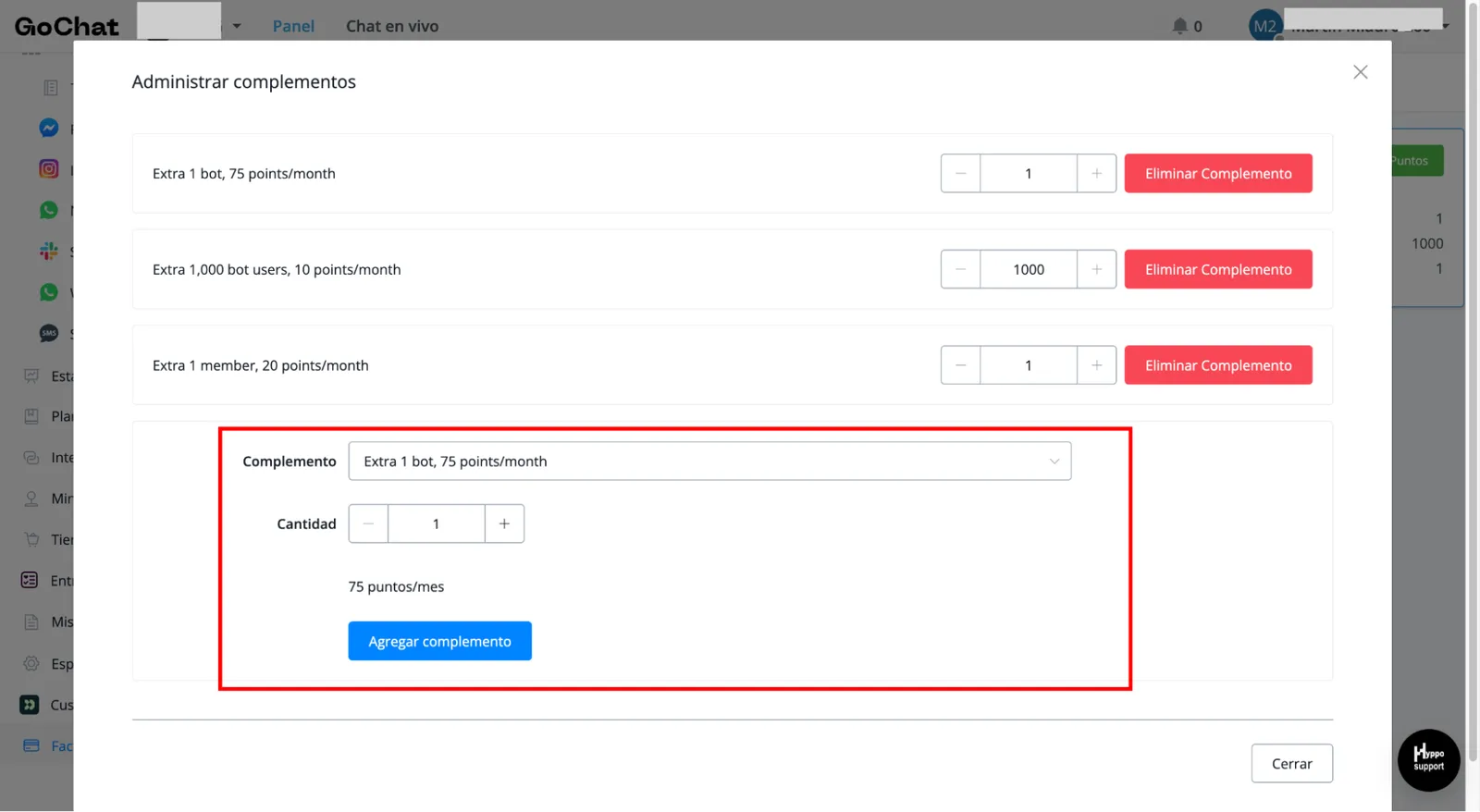Click the shopping cart sidebar icon

coord(31,539)
